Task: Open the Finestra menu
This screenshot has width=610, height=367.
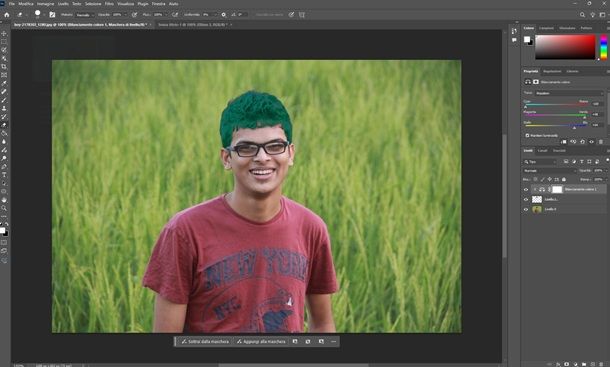Action: 158,4
